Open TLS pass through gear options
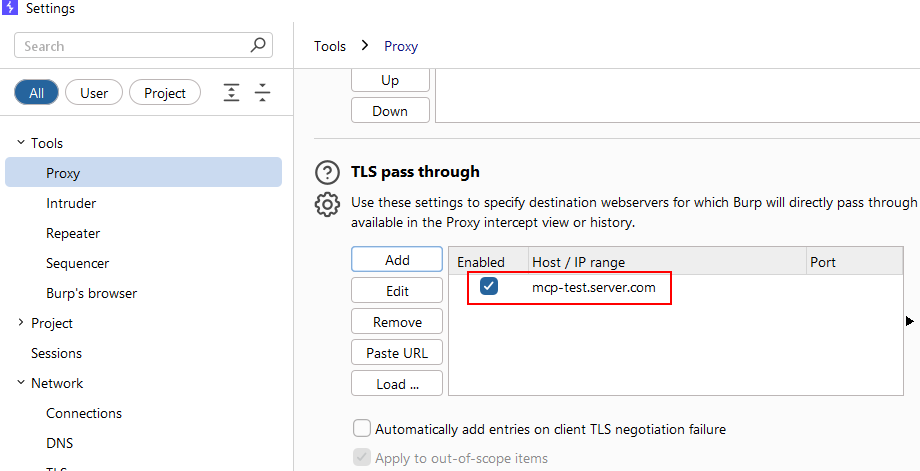 (327, 204)
